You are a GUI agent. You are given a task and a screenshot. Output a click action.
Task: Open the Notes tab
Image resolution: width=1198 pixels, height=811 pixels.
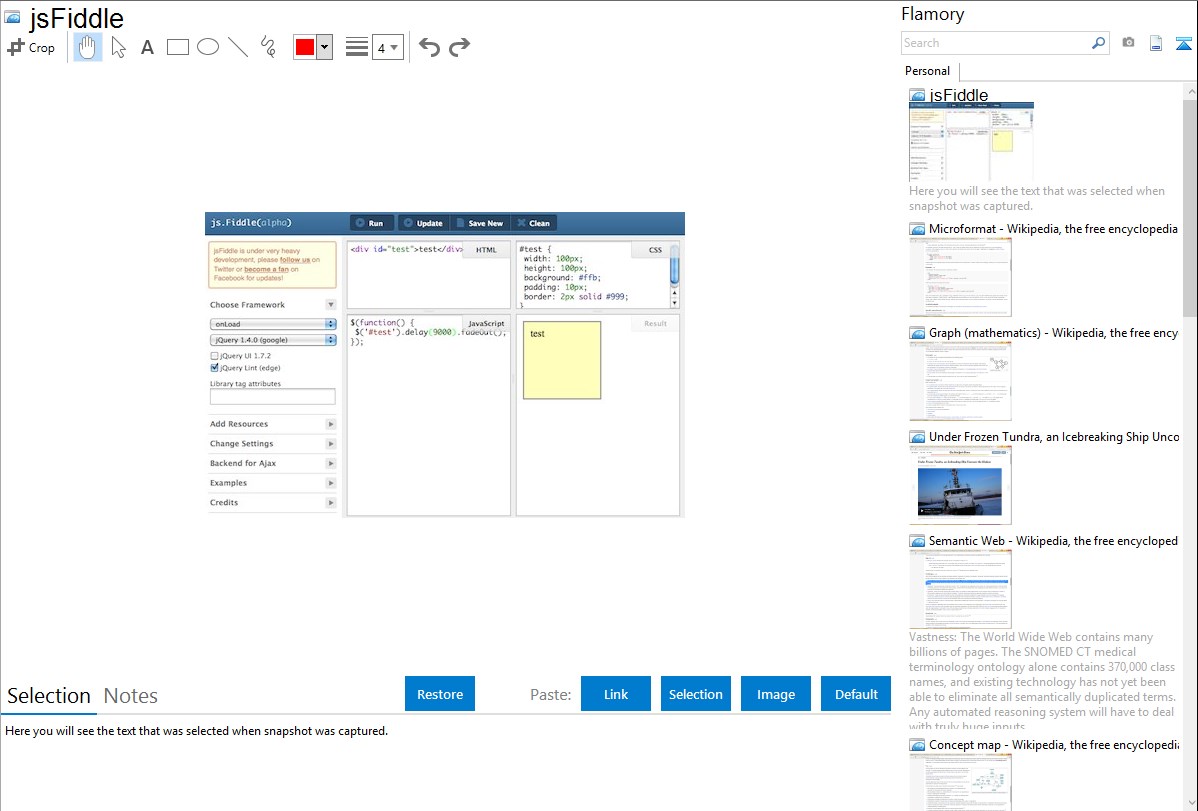(131, 696)
